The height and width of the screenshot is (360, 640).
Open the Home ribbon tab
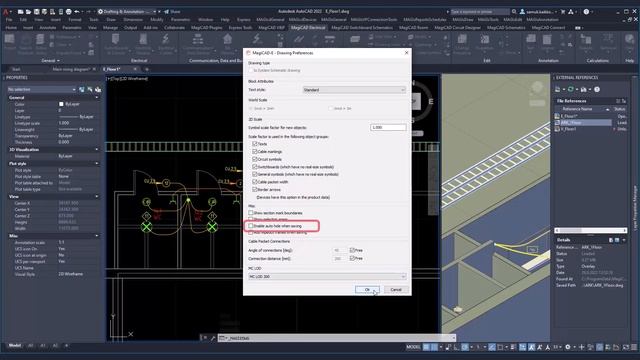click(11, 28)
